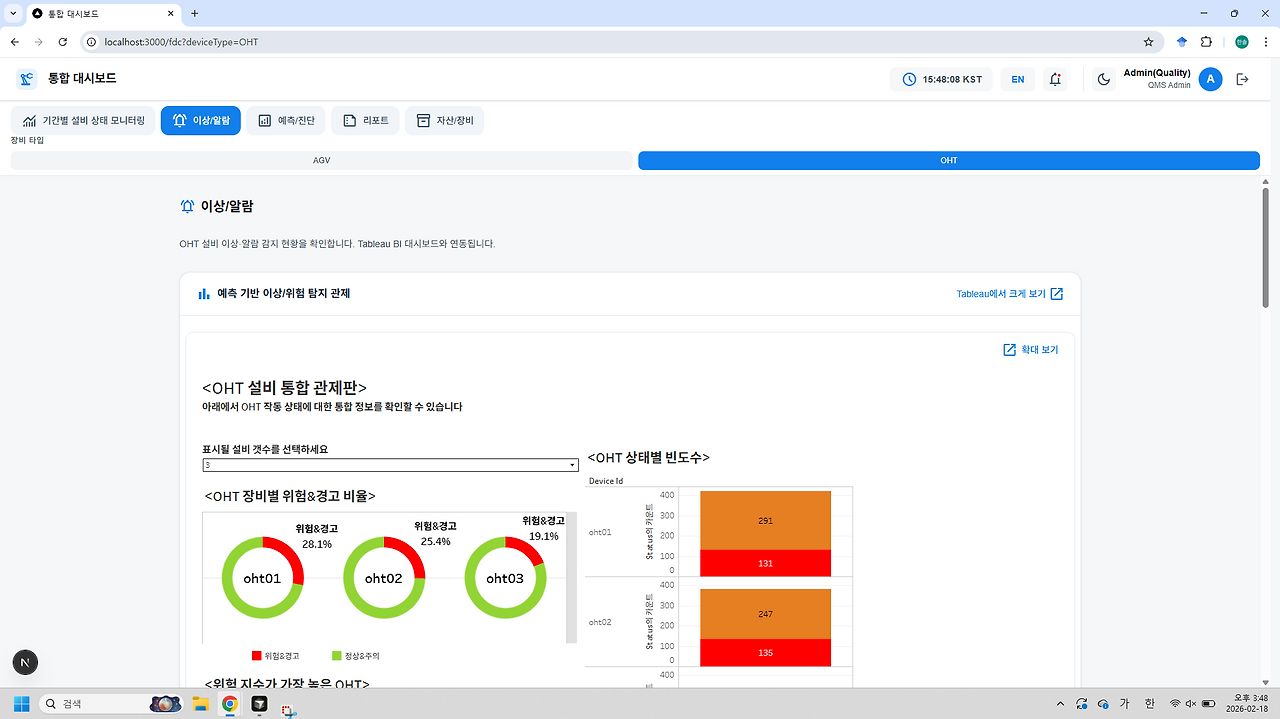Screen dimensions: 1280x719
Task: Click red 위험&경고 legend swatch
Action: (x=257, y=656)
